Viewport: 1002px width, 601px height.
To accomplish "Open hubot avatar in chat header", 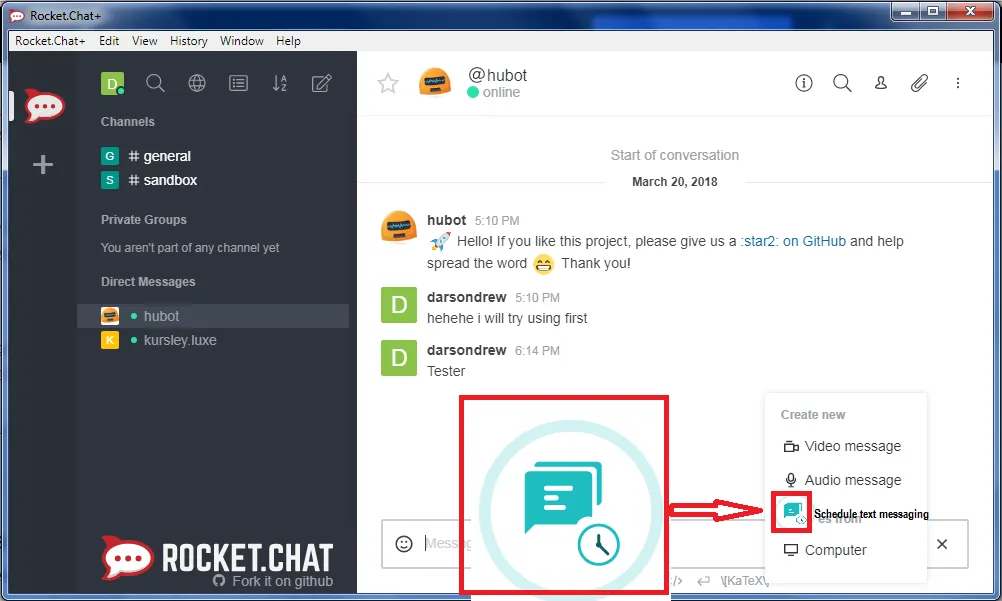I will click(435, 83).
